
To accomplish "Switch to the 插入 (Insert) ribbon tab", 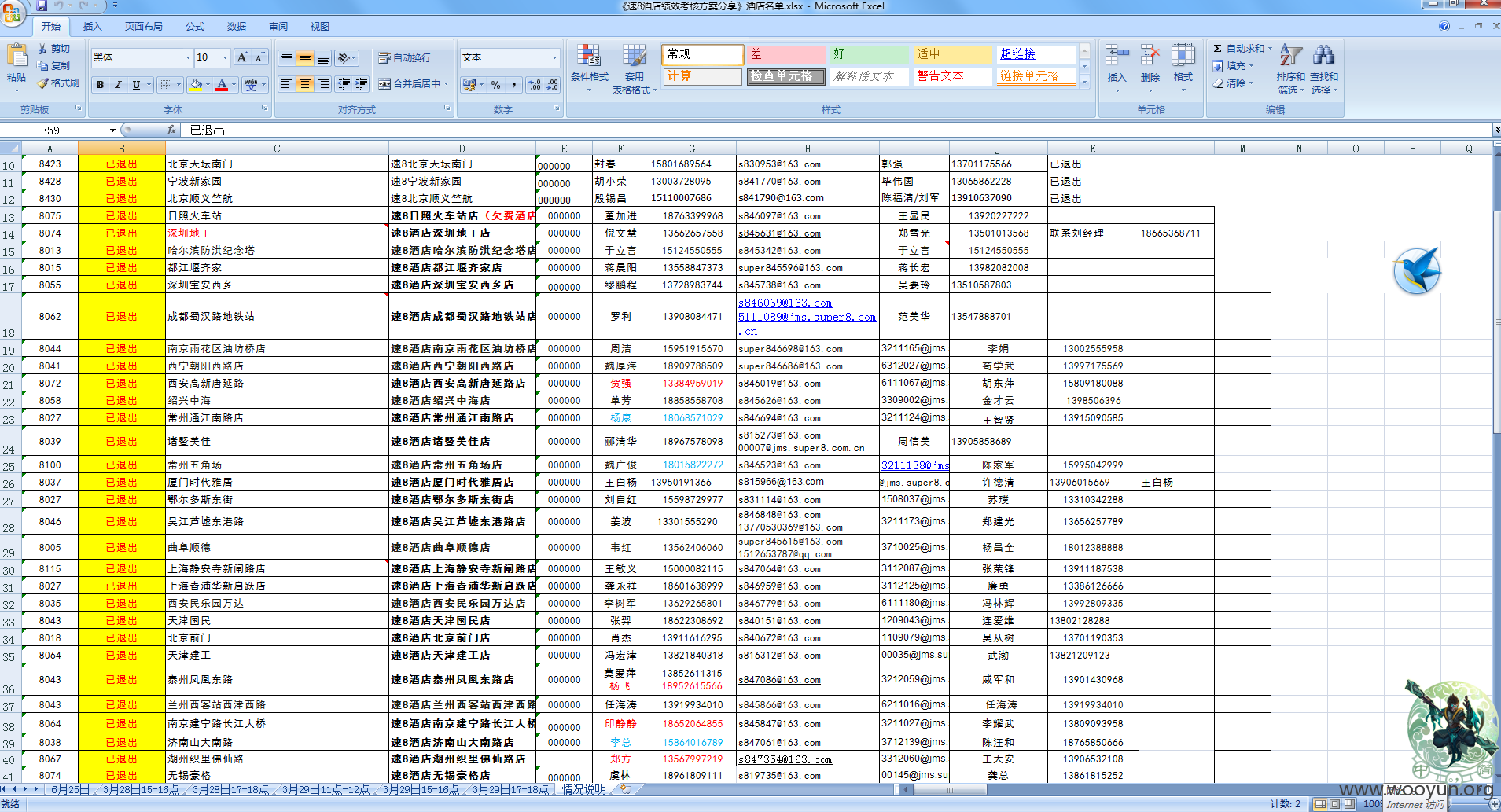I will [x=93, y=27].
